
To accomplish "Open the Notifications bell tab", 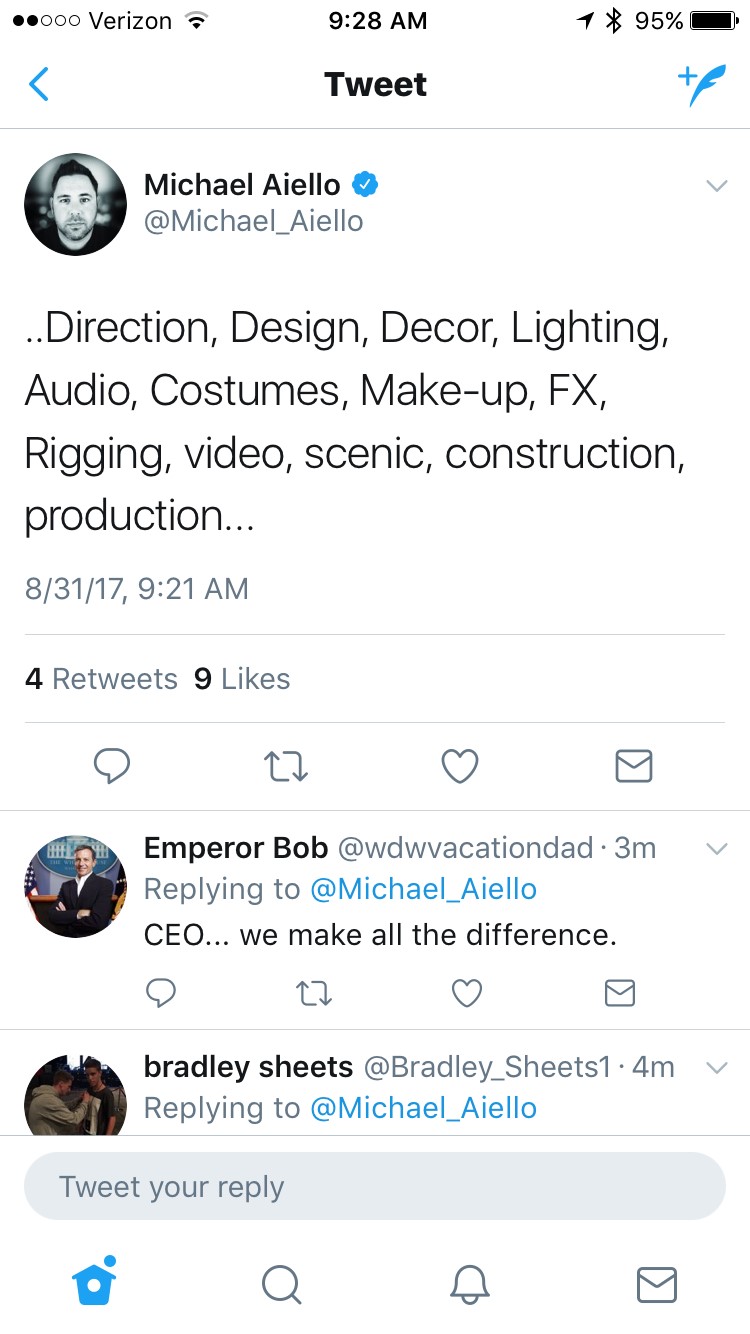I will coord(469,1284).
